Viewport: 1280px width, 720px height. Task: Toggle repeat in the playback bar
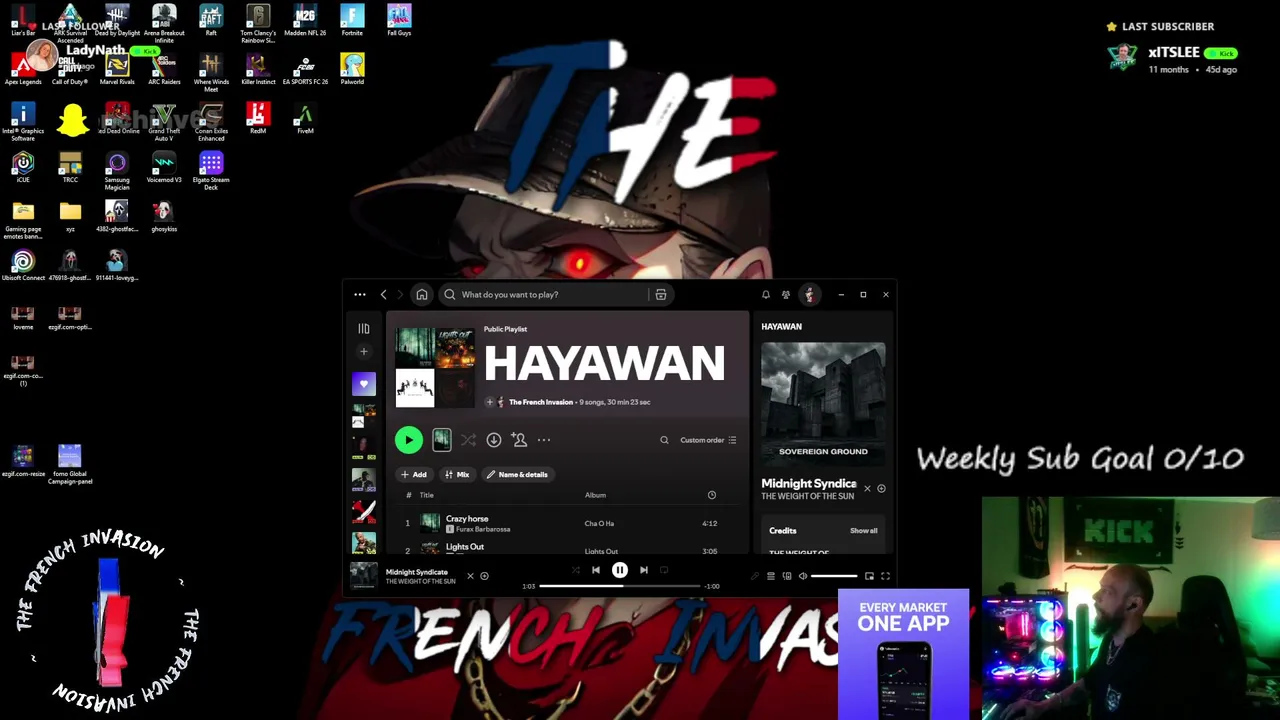664,570
